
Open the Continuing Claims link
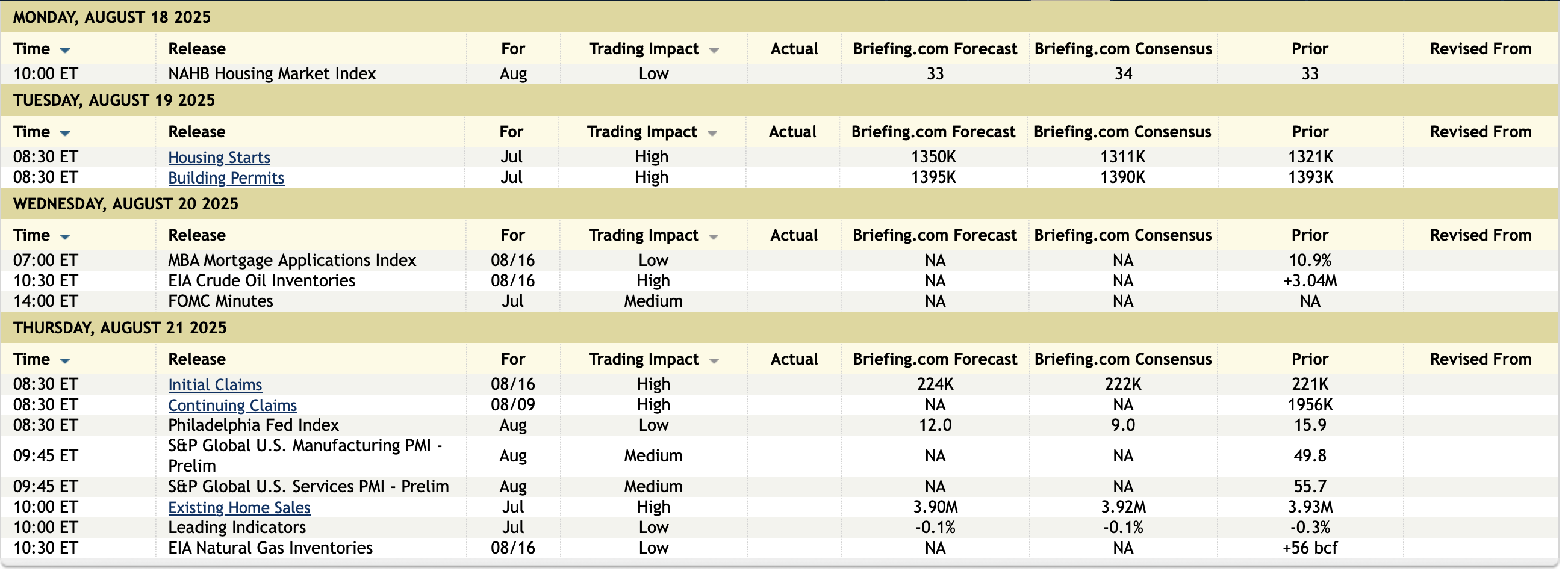pos(232,406)
